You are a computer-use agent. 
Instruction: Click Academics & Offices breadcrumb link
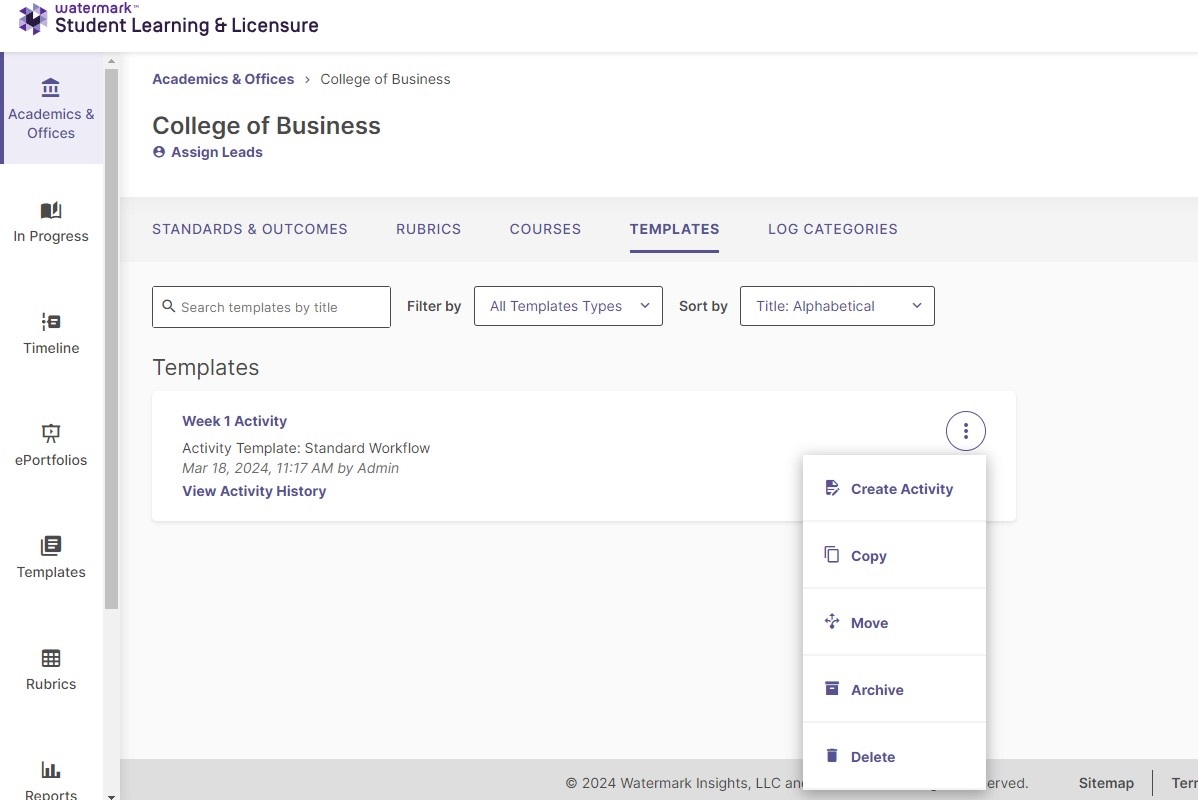coord(223,79)
